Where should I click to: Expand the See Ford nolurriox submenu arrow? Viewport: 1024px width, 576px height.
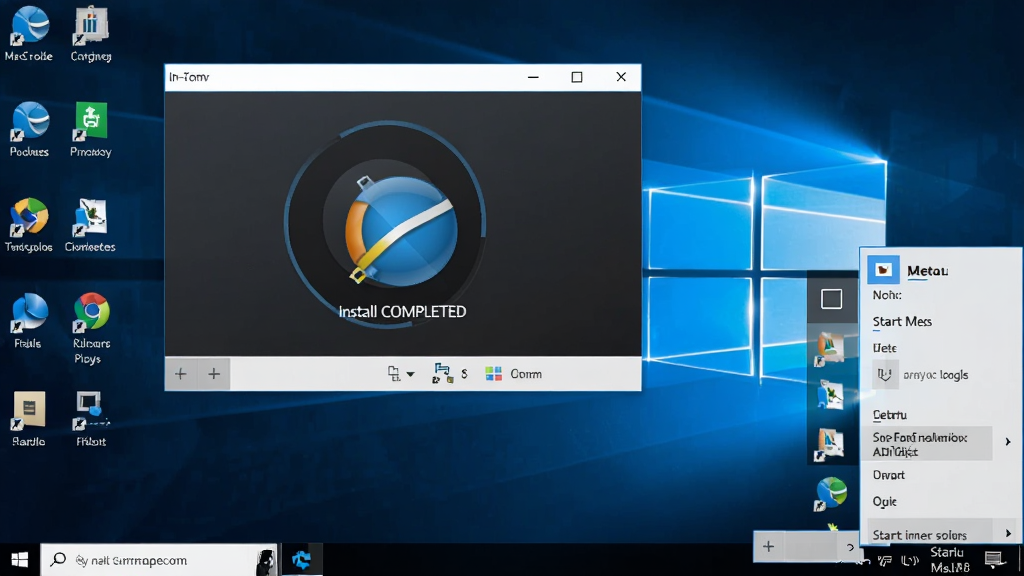[x=1008, y=442]
